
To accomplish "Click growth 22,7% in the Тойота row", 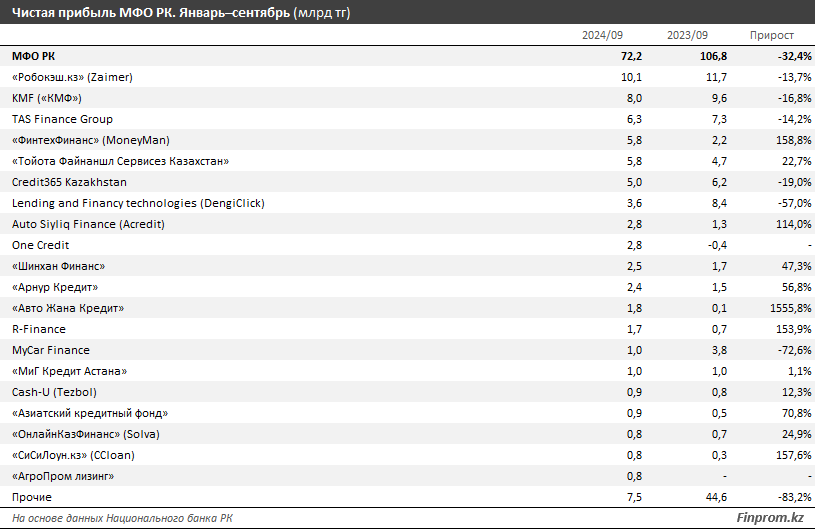I will pyautogui.click(x=797, y=161).
